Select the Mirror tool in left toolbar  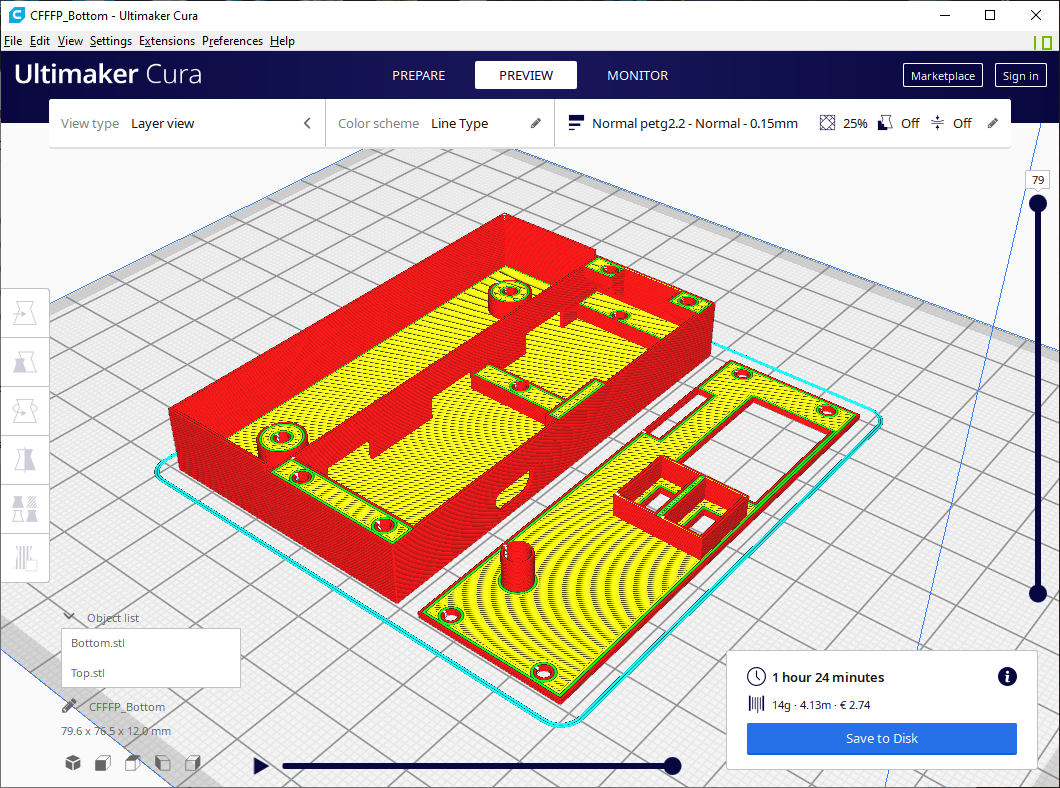tap(25, 460)
